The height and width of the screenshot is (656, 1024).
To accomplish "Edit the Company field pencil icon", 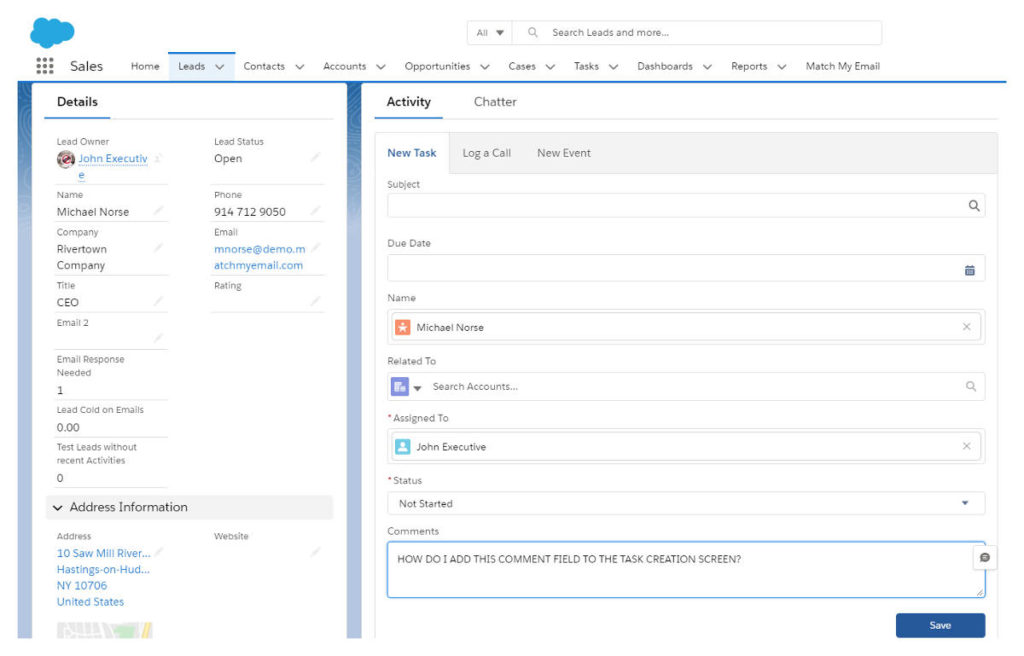I will (158, 248).
